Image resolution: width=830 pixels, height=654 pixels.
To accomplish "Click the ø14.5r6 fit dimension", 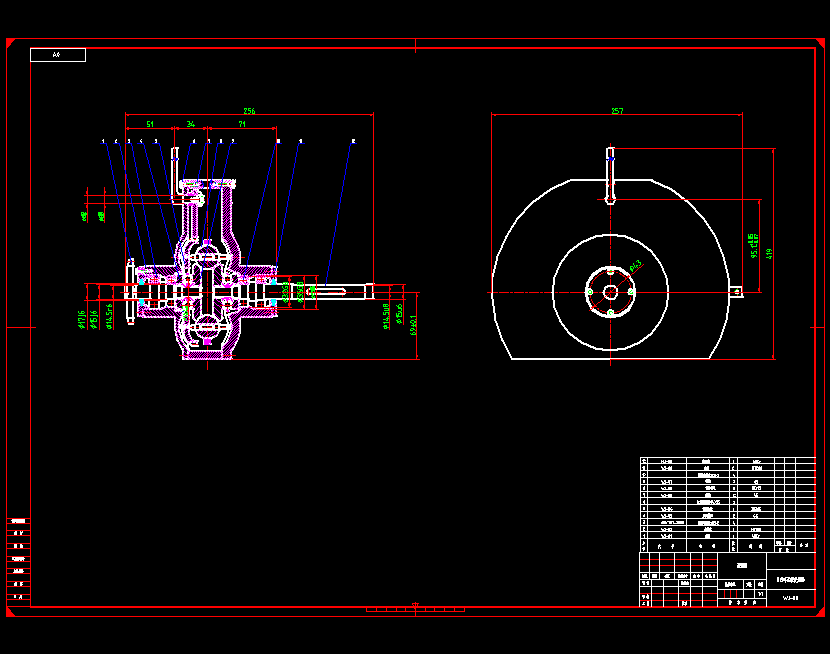I will click(x=109, y=316).
